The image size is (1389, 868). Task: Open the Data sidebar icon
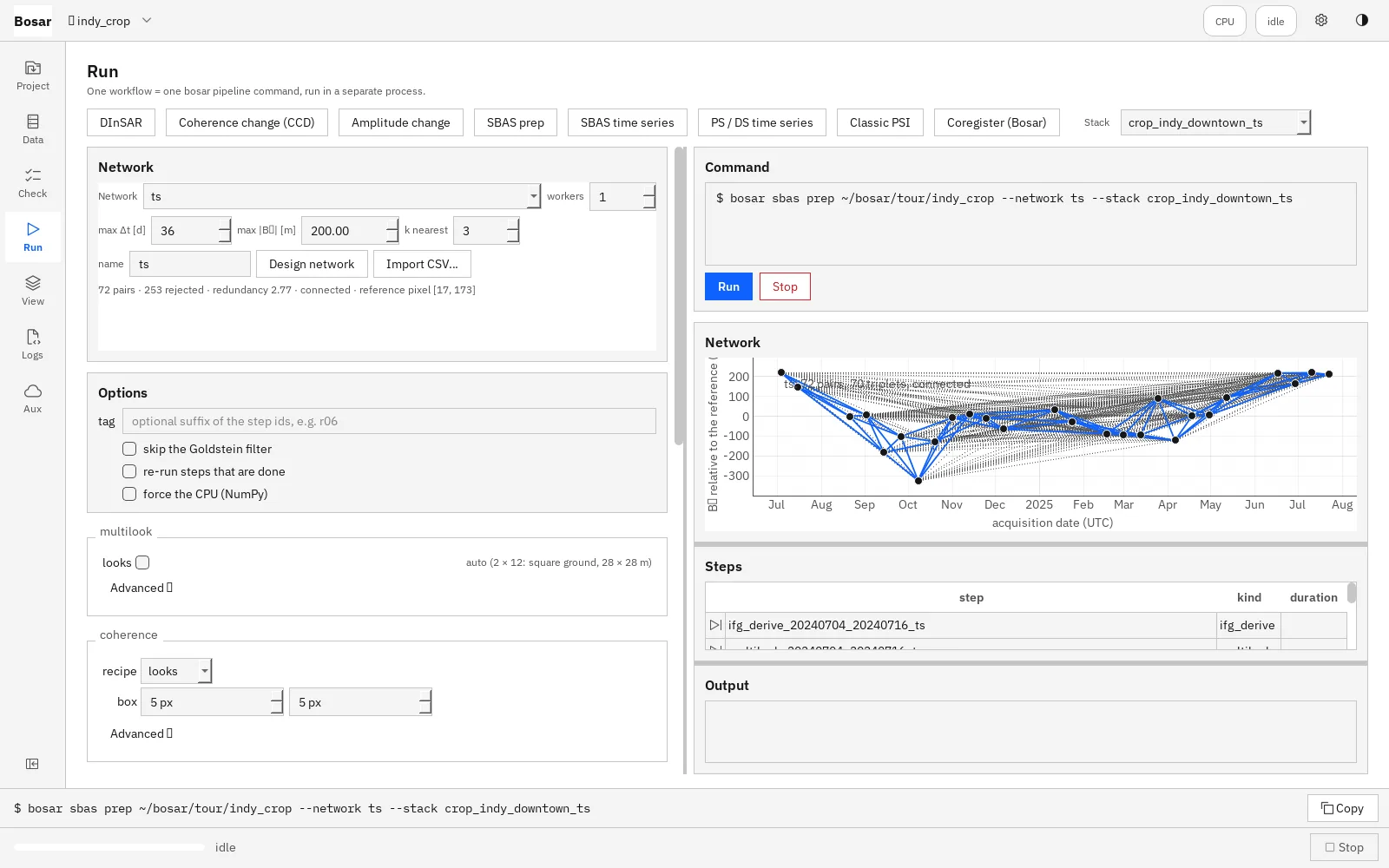click(33, 129)
